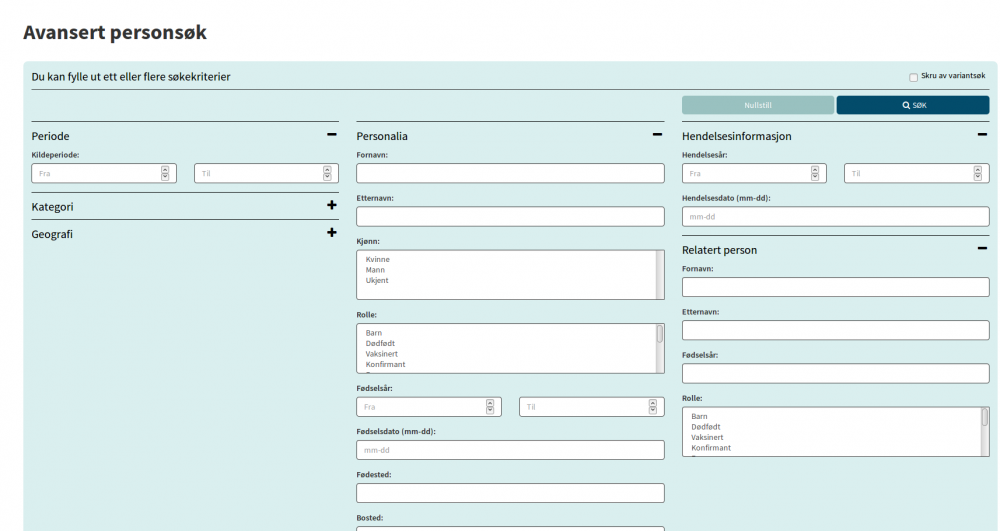Click the Kildeperiode Til spinner arrows
Viewport: 1000px width, 531px height.
coord(327,173)
